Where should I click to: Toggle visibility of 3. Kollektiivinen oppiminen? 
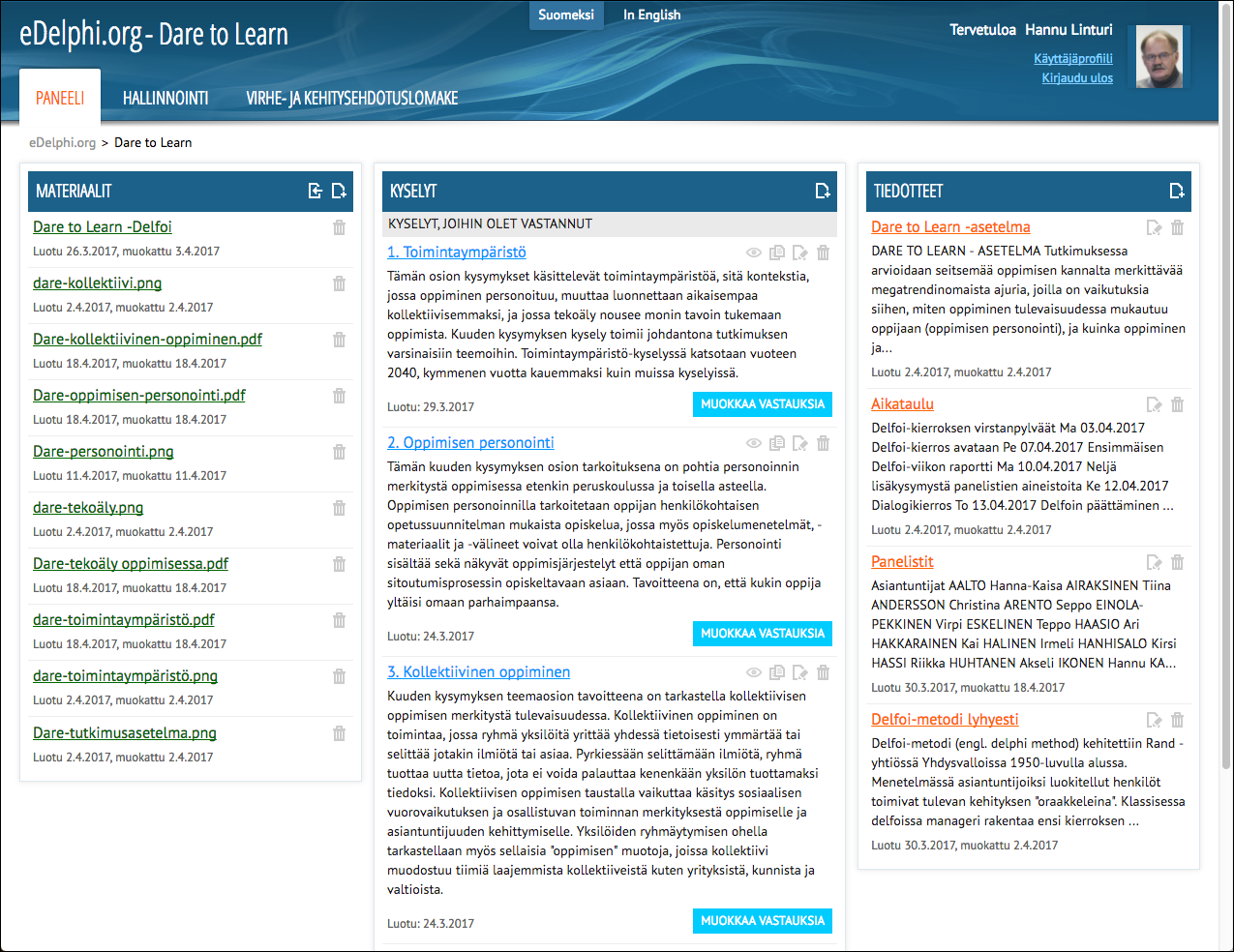pos(753,672)
